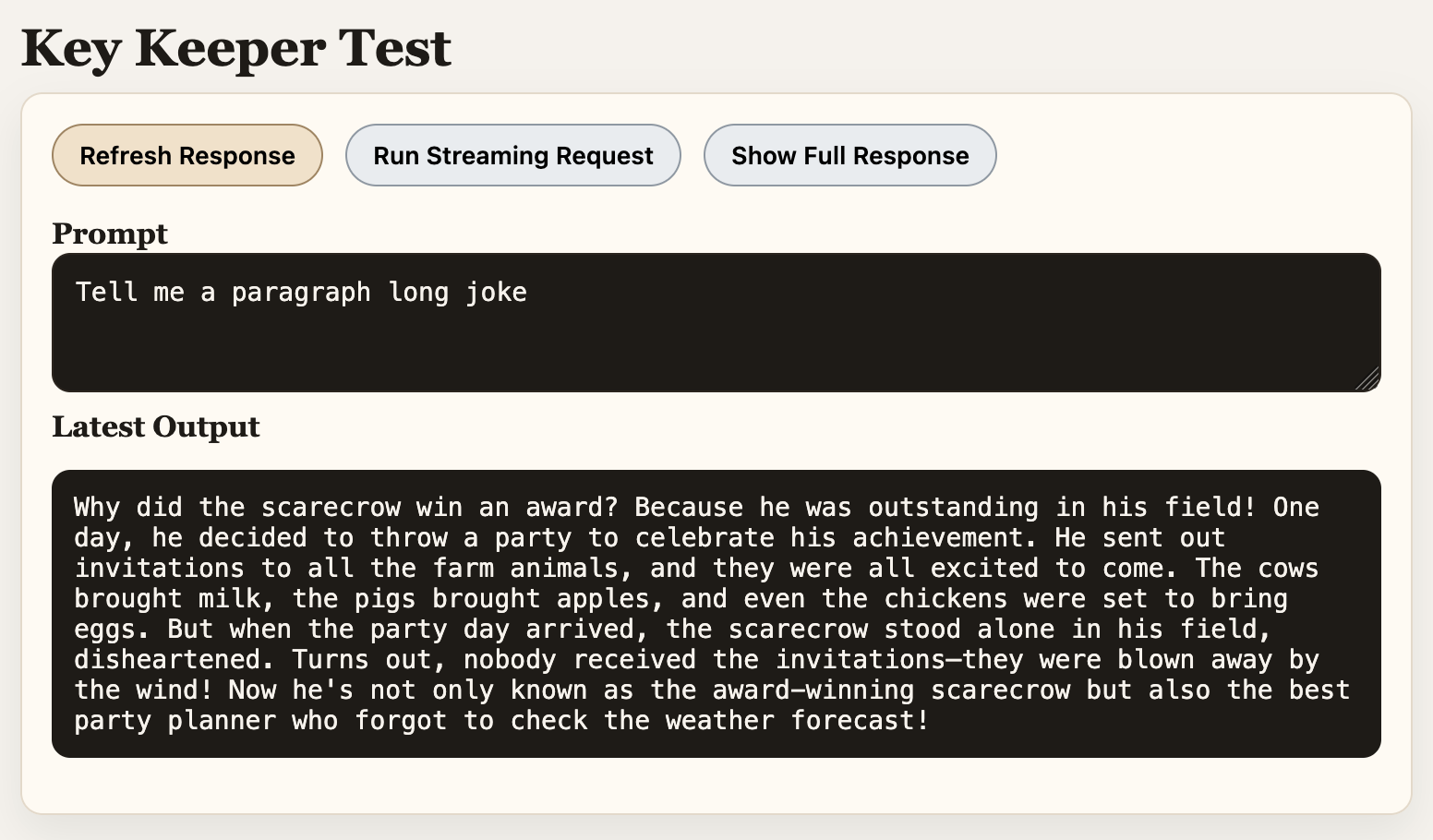Click the Latest Output display box
This screenshot has height=840, width=1433.
coord(716,612)
